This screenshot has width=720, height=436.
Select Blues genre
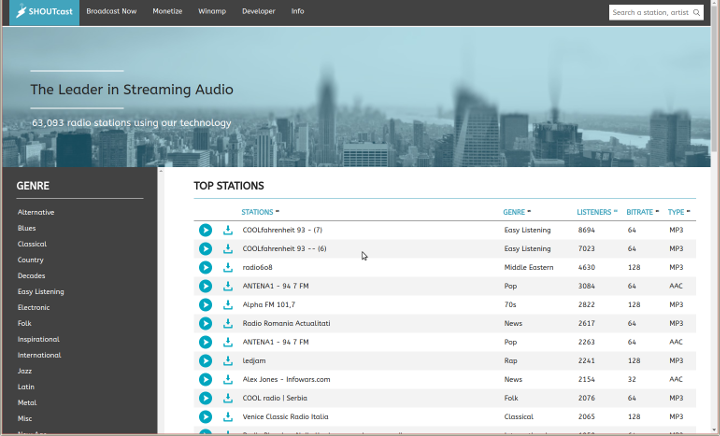(27, 228)
